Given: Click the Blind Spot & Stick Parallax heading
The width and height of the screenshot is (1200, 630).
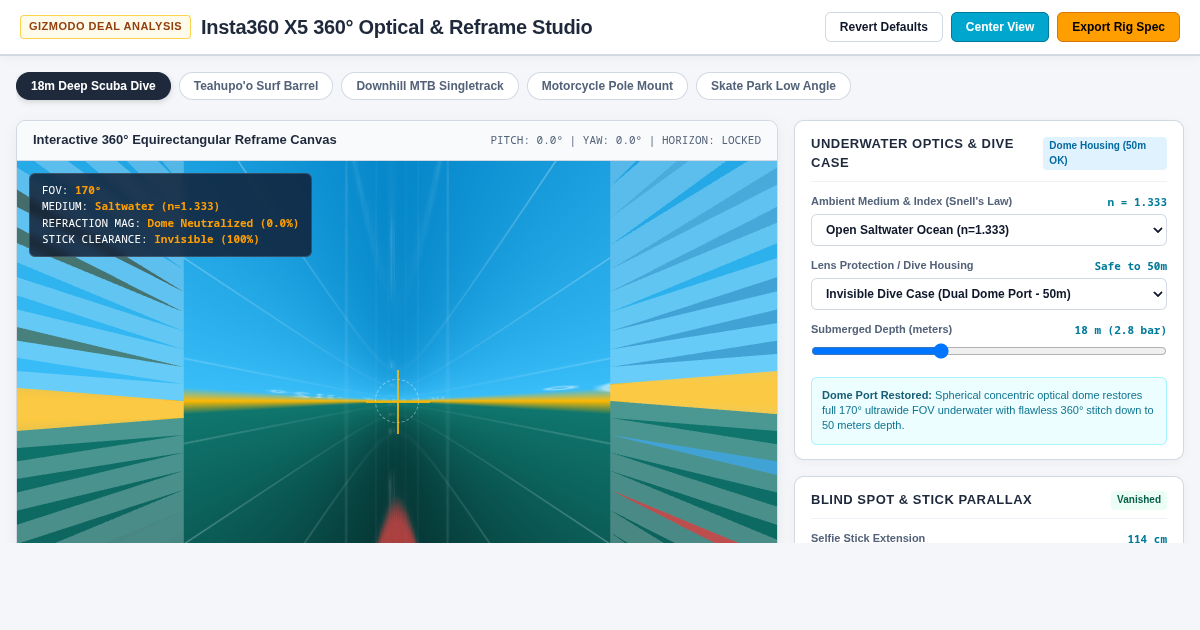Looking at the screenshot, I should point(921,500).
